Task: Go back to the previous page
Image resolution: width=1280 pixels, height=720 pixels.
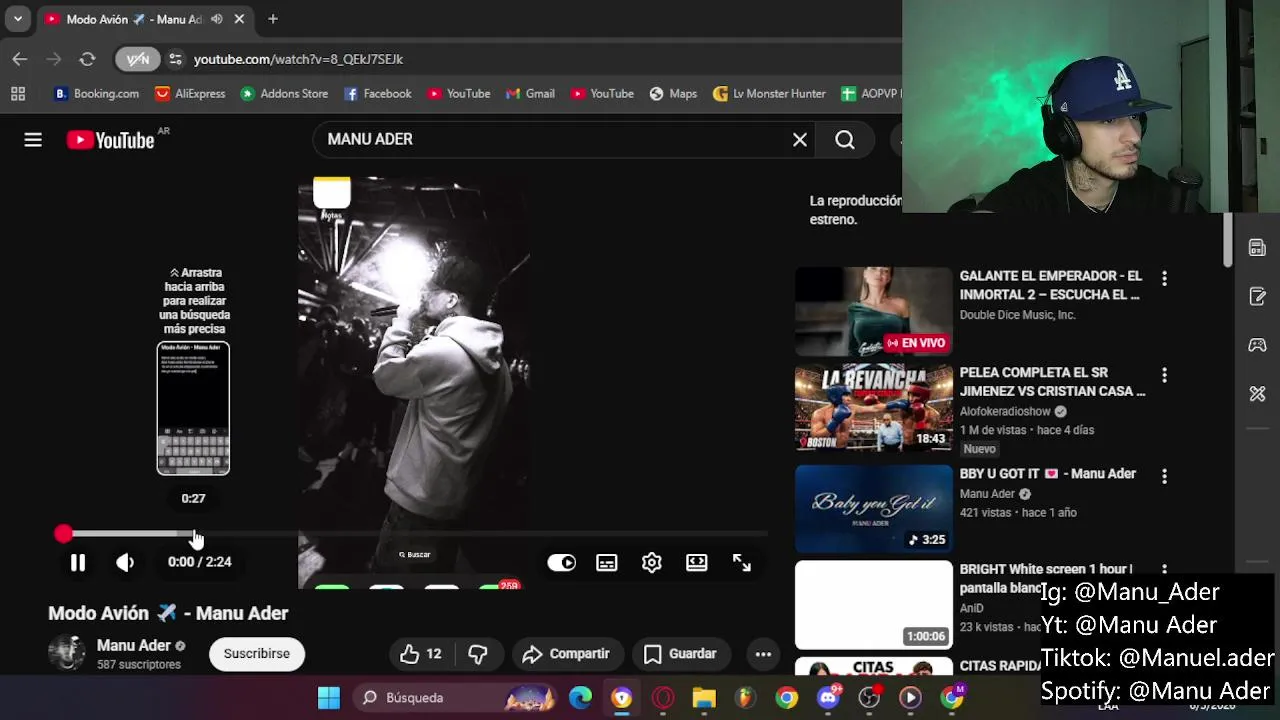Action: coord(20,59)
